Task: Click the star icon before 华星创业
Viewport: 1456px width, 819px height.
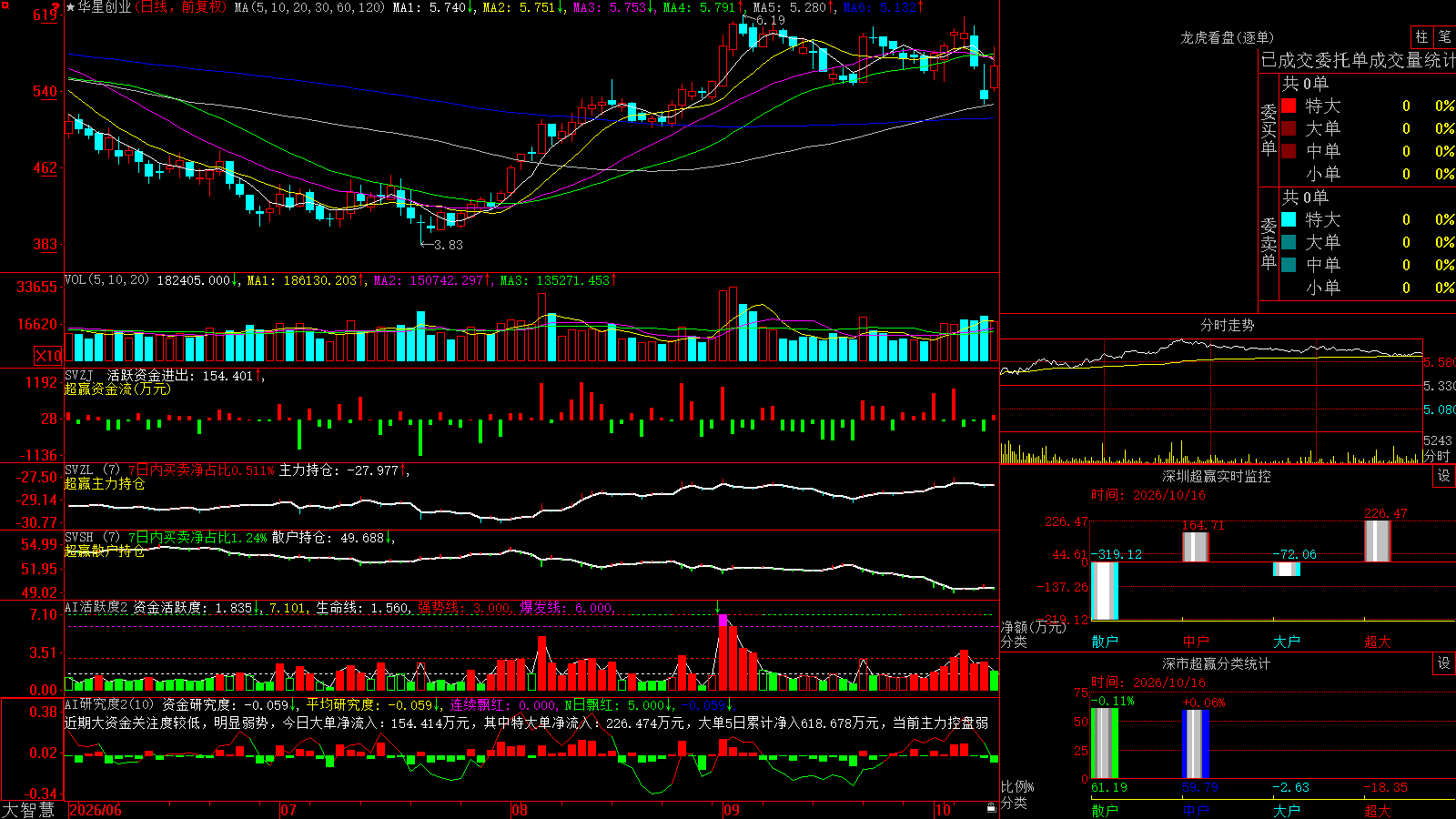Action: point(71,7)
